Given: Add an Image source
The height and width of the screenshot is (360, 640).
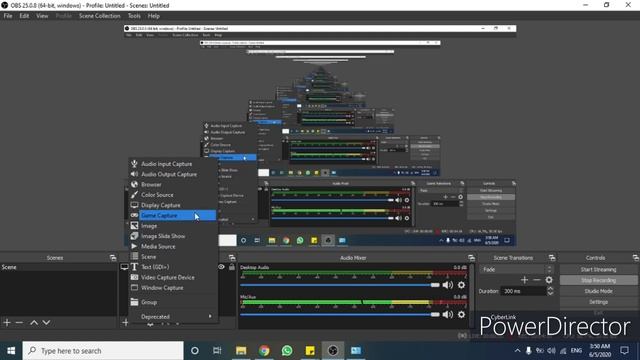Looking at the screenshot, I should point(173,226).
